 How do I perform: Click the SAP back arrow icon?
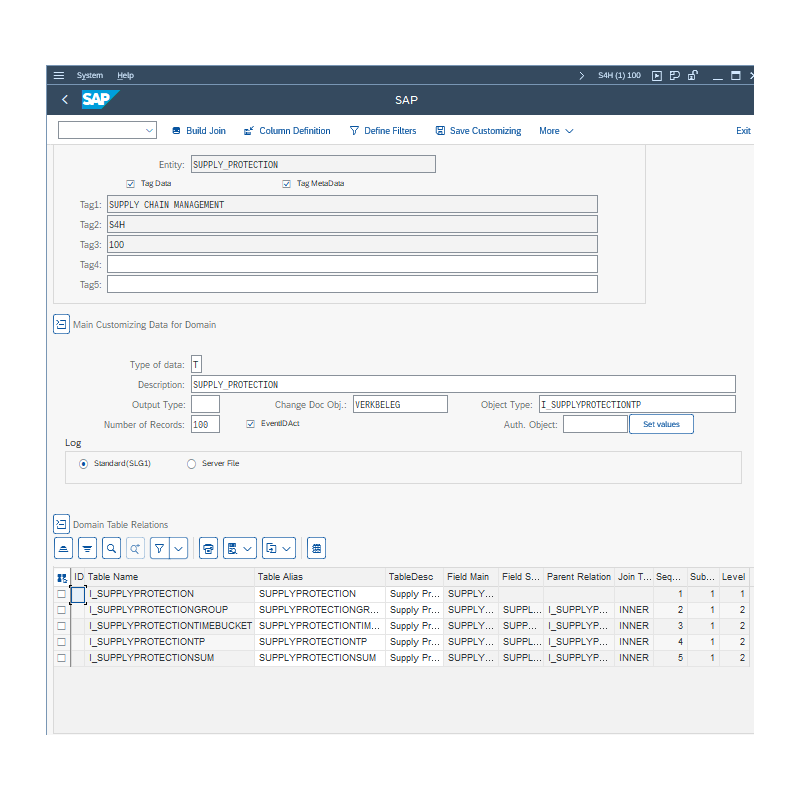[x=65, y=100]
